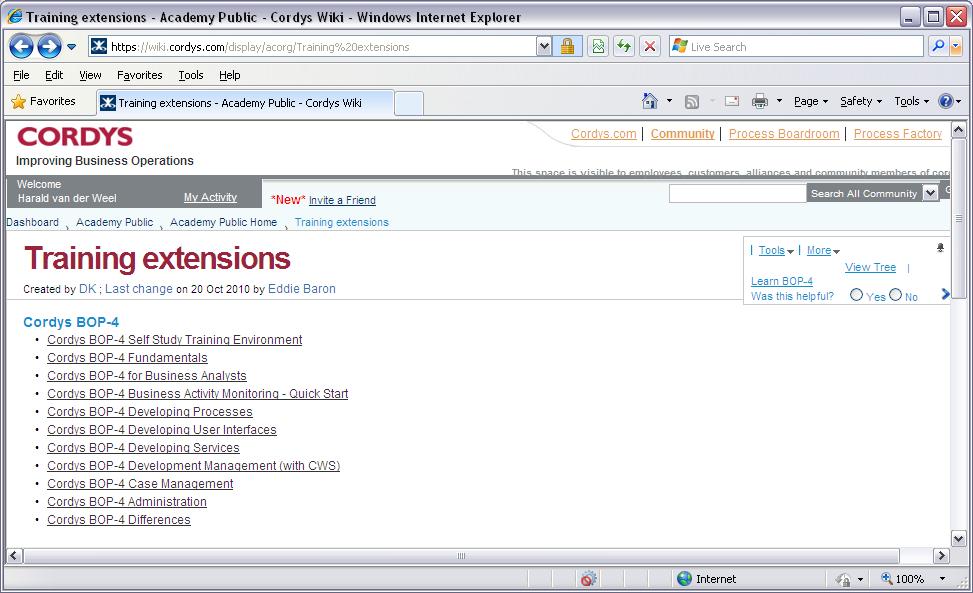
Task: Print page with the printer icon
Action: click(760, 101)
